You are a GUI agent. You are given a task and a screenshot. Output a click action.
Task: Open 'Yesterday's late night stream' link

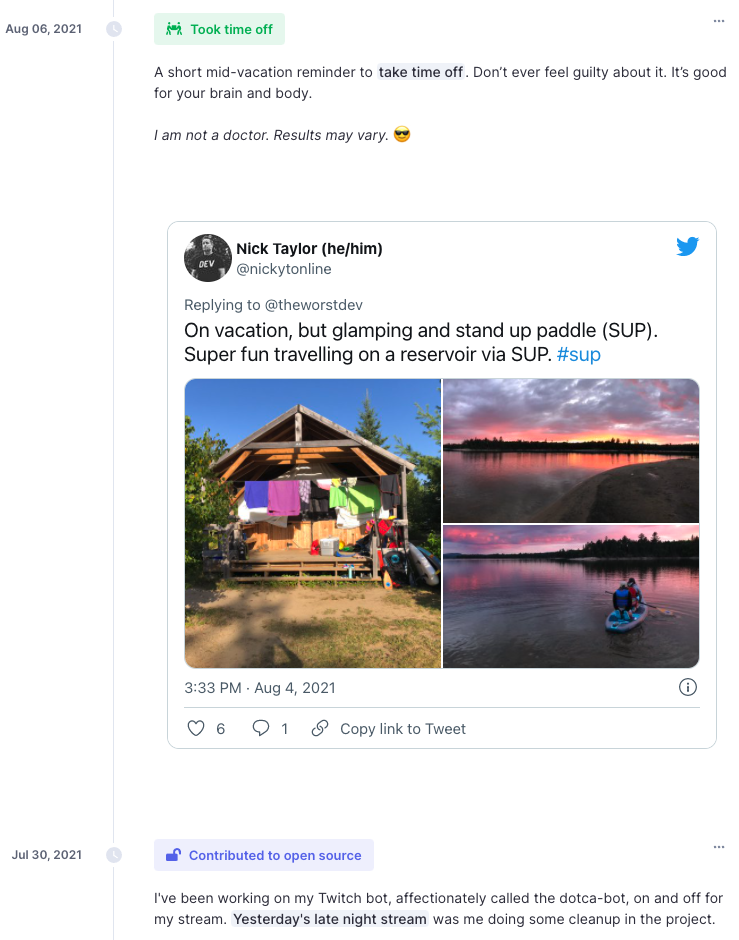[x=330, y=919]
